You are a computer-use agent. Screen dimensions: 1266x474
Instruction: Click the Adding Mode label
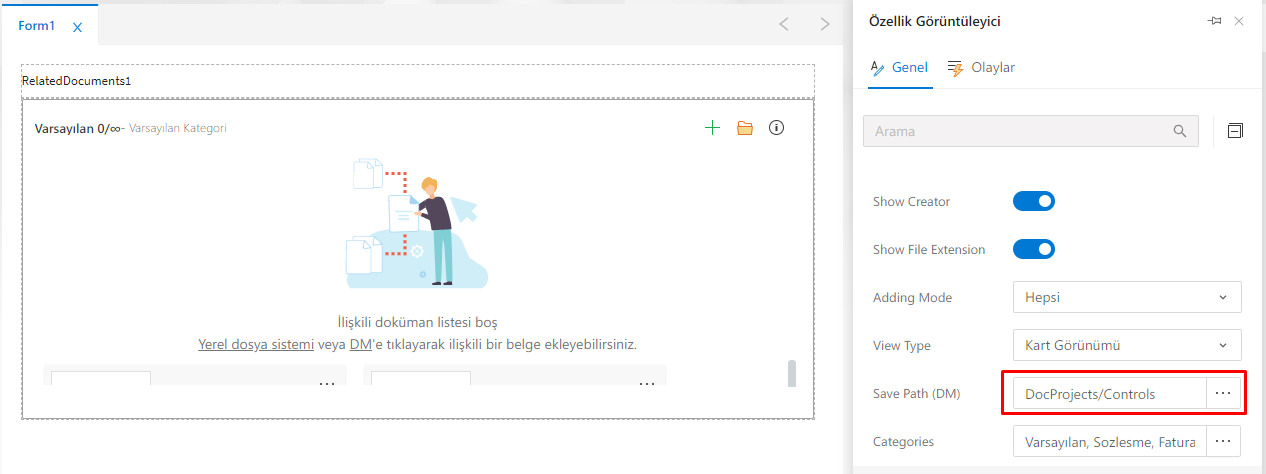point(912,297)
